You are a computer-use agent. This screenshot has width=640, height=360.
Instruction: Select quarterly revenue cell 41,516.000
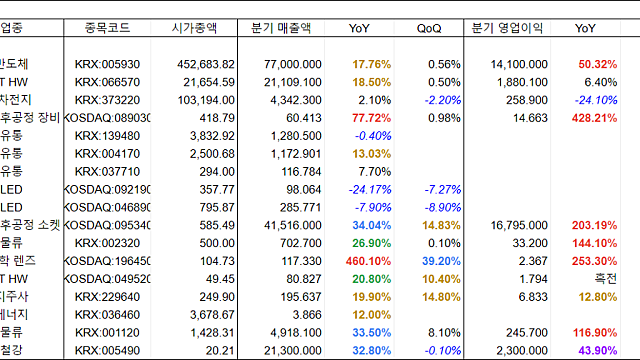pos(293,226)
